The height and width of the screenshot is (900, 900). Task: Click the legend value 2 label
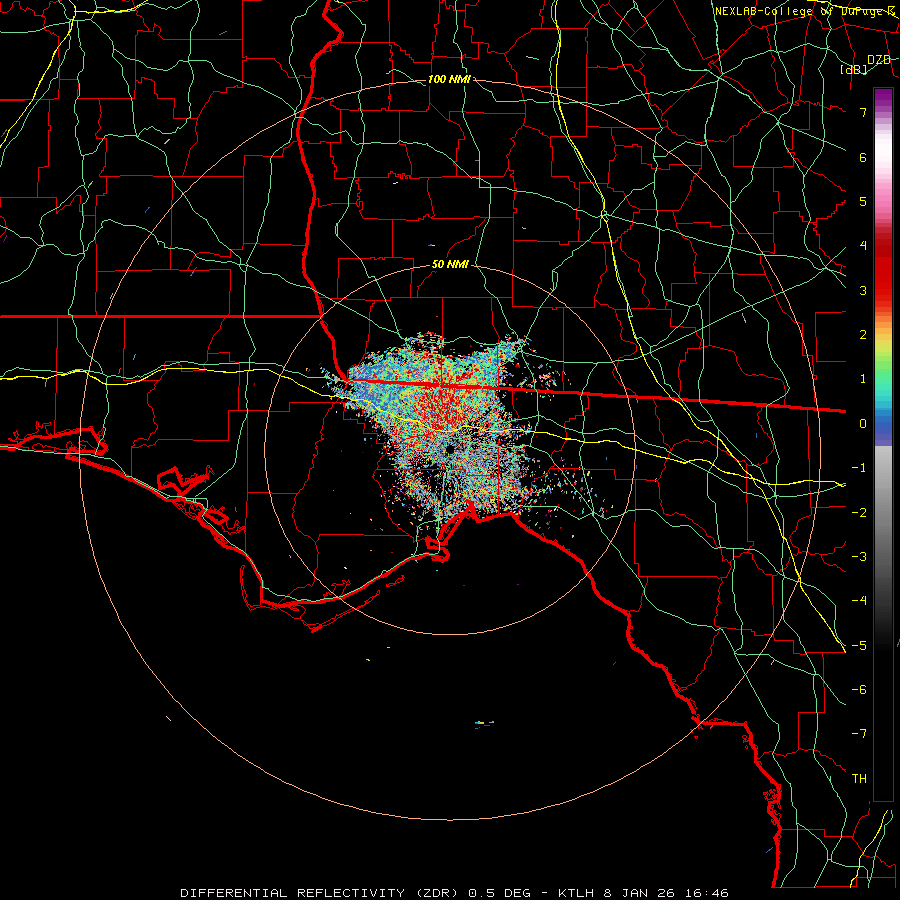pyautogui.click(x=863, y=335)
